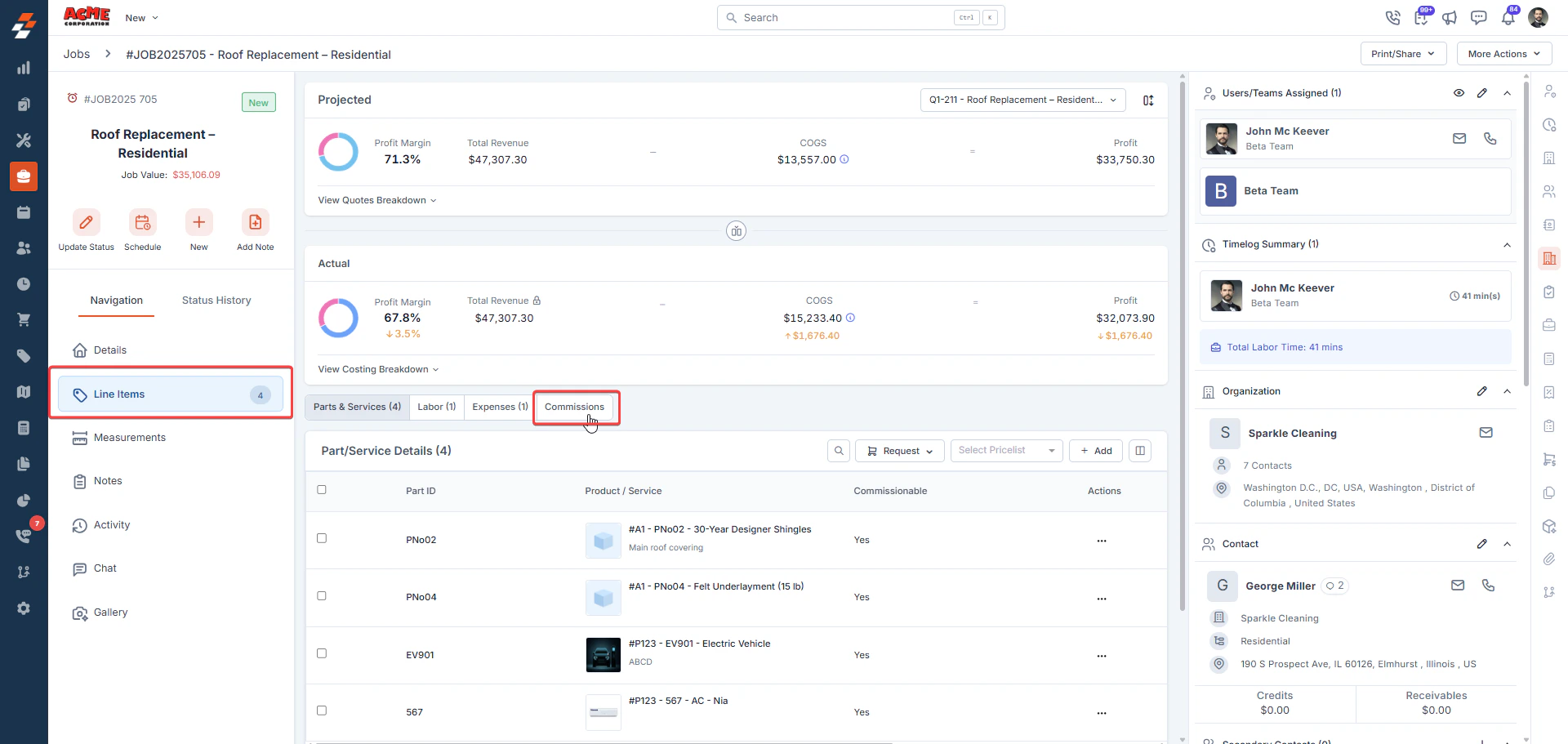The height and width of the screenshot is (744, 1568).
Task: Toggle the select-all checkbox in table header
Action: pyautogui.click(x=322, y=490)
